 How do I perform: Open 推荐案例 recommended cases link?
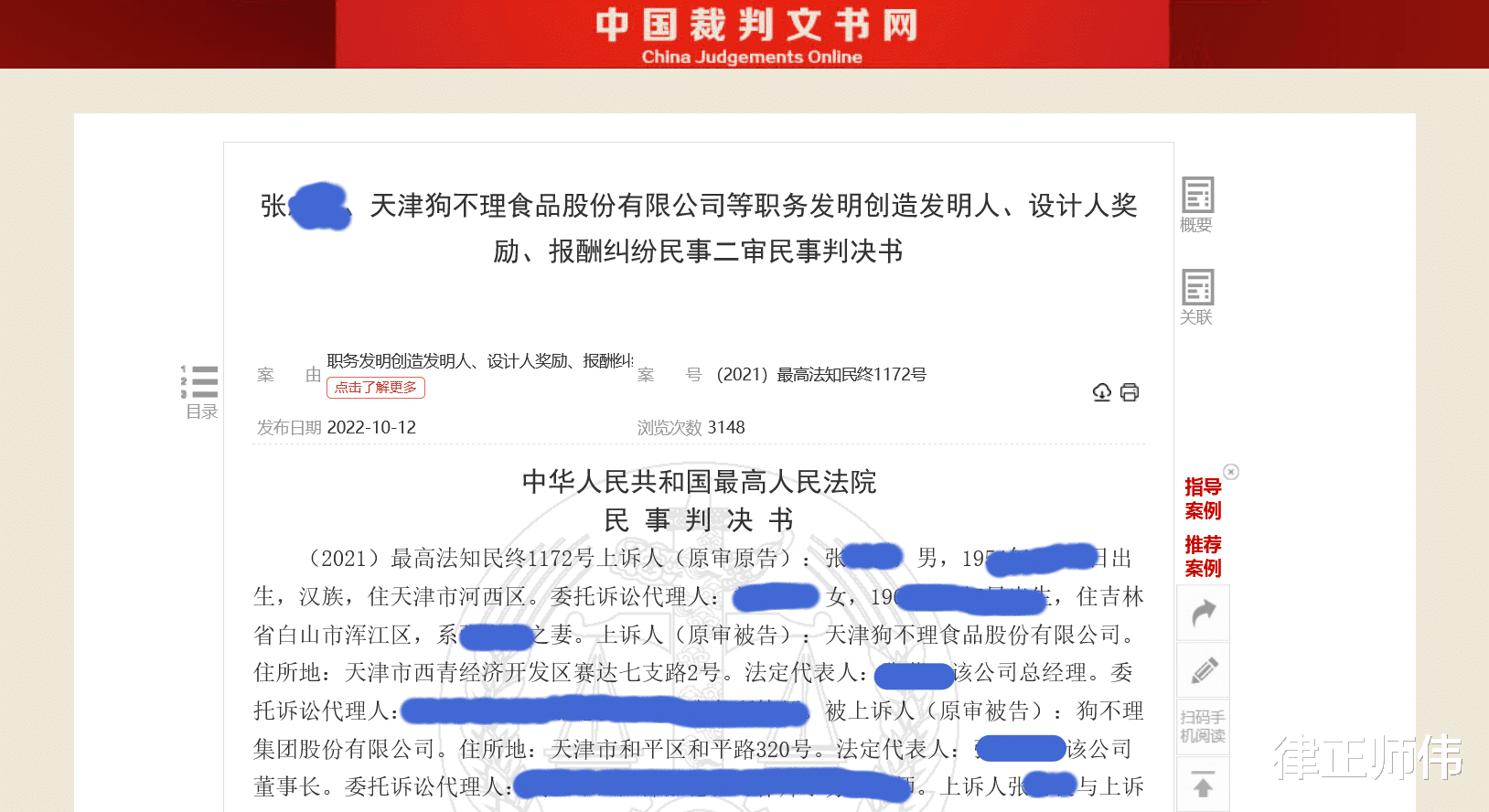[1203, 556]
